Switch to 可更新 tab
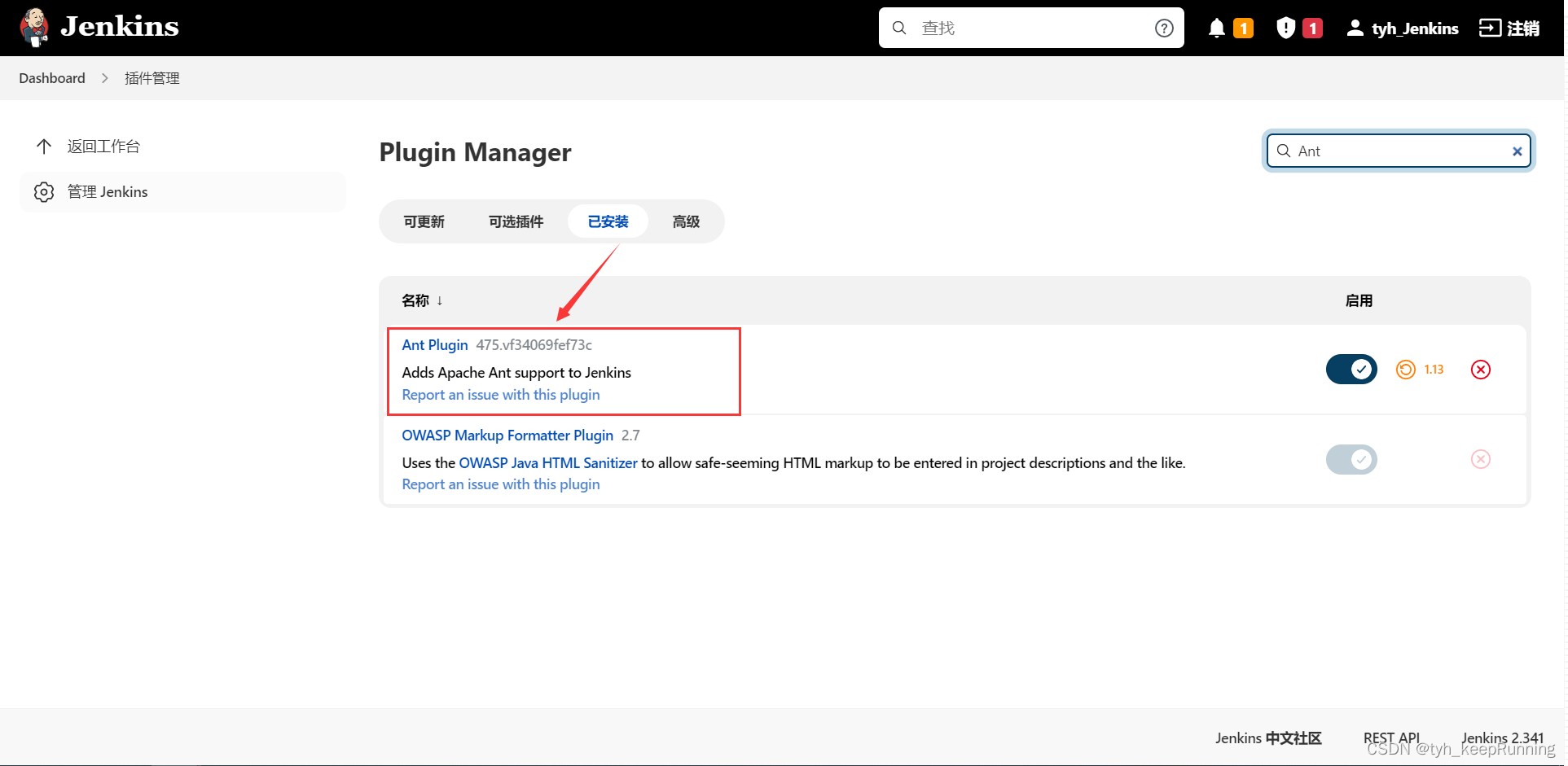This screenshot has width=1568, height=766. [424, 221]
